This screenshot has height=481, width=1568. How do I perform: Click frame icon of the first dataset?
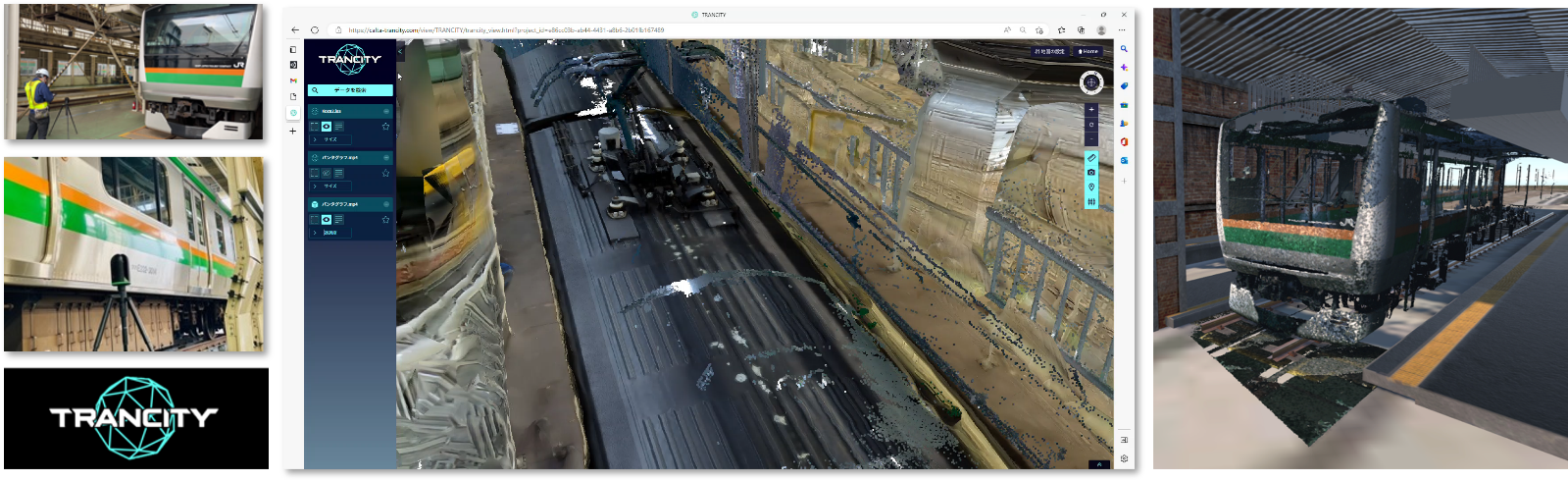pyautogui.click(x=314, y=127)
